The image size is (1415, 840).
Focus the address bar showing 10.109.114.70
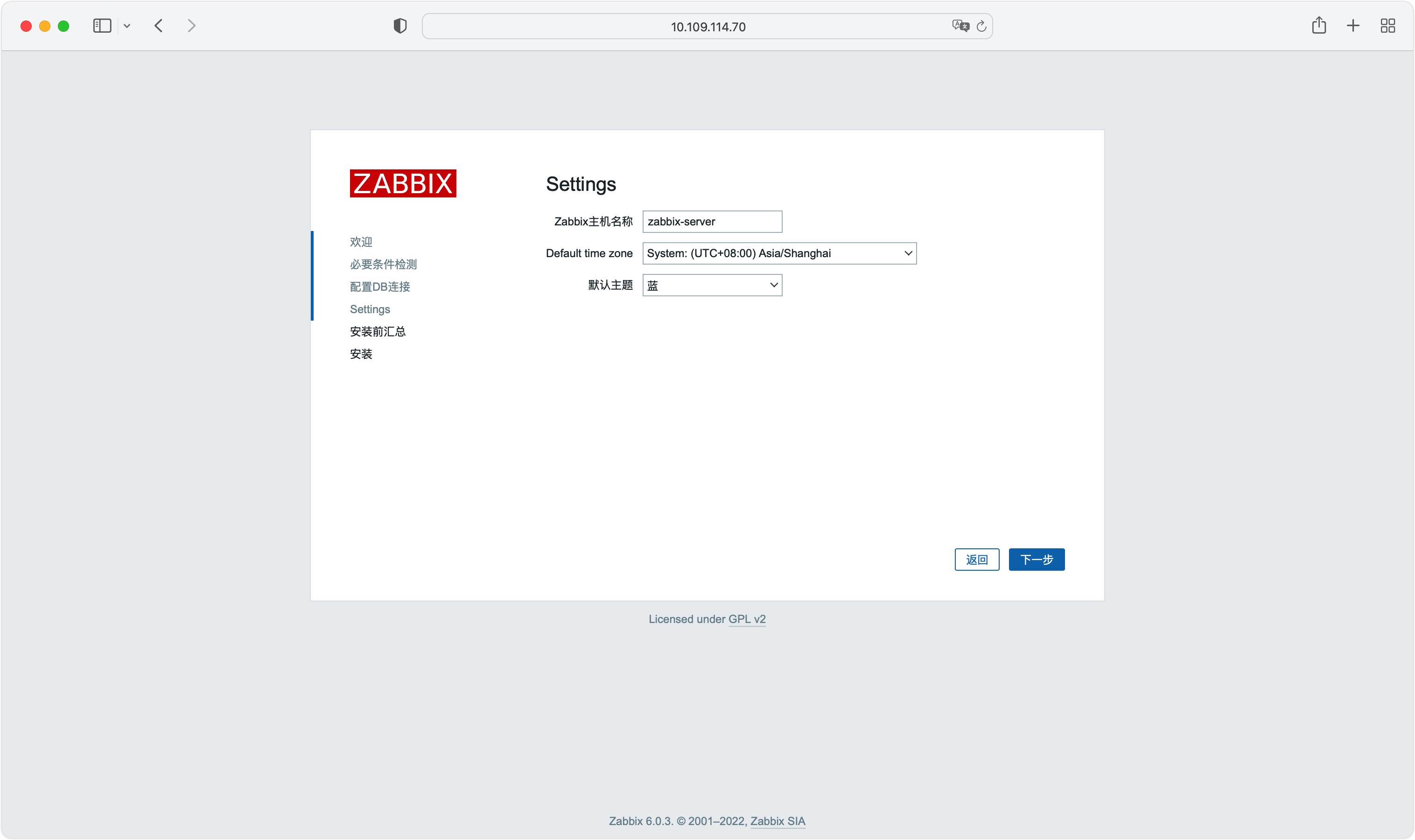pos(707,27)
